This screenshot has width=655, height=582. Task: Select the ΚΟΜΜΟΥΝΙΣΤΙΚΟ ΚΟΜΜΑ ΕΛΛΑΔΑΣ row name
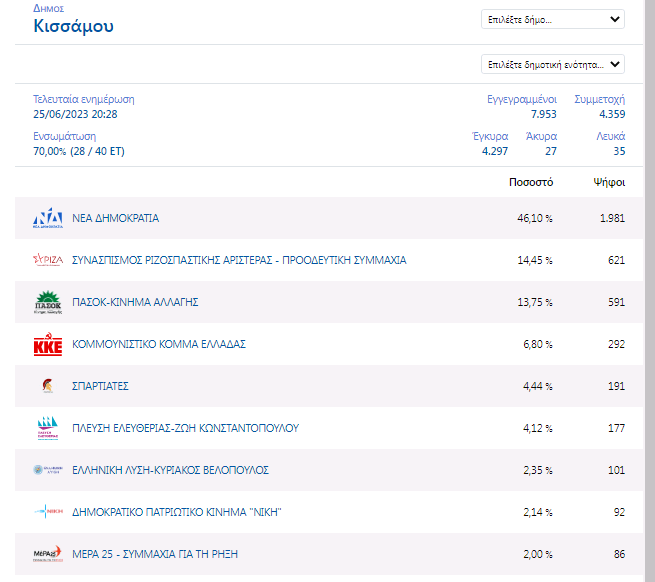click(158, 344)
